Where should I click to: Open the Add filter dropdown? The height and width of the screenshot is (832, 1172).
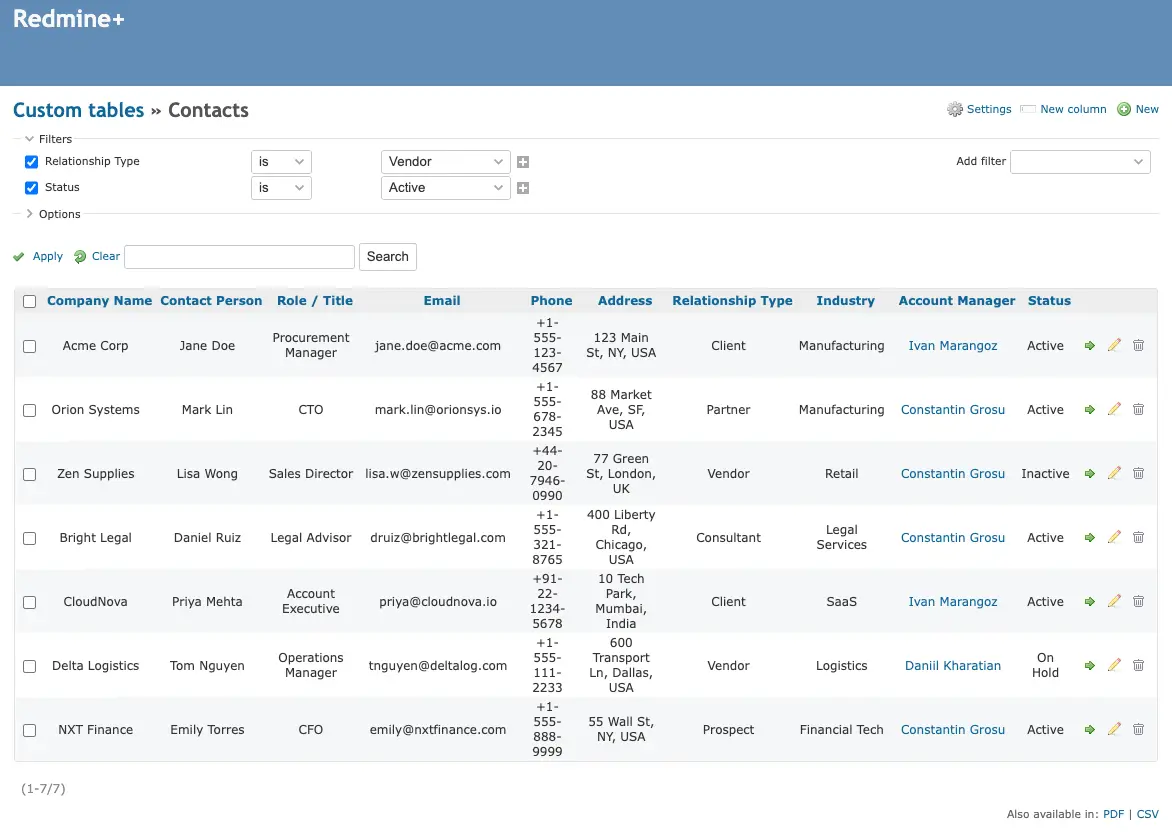[x=1080, y=161]
